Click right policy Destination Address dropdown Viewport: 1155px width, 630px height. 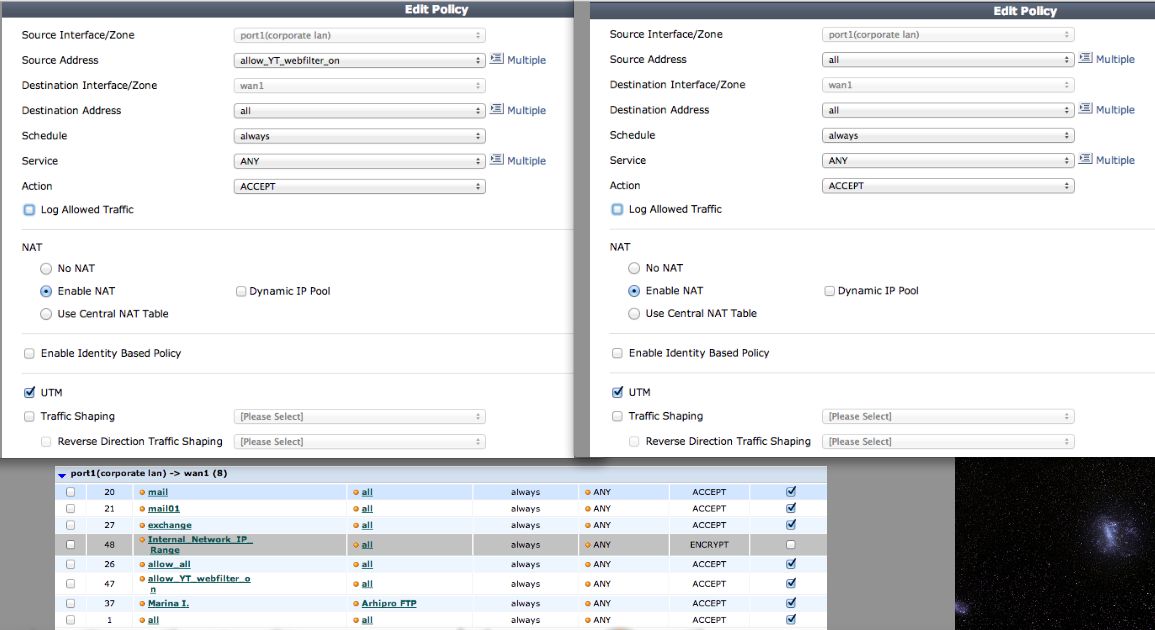pos(948,110)
